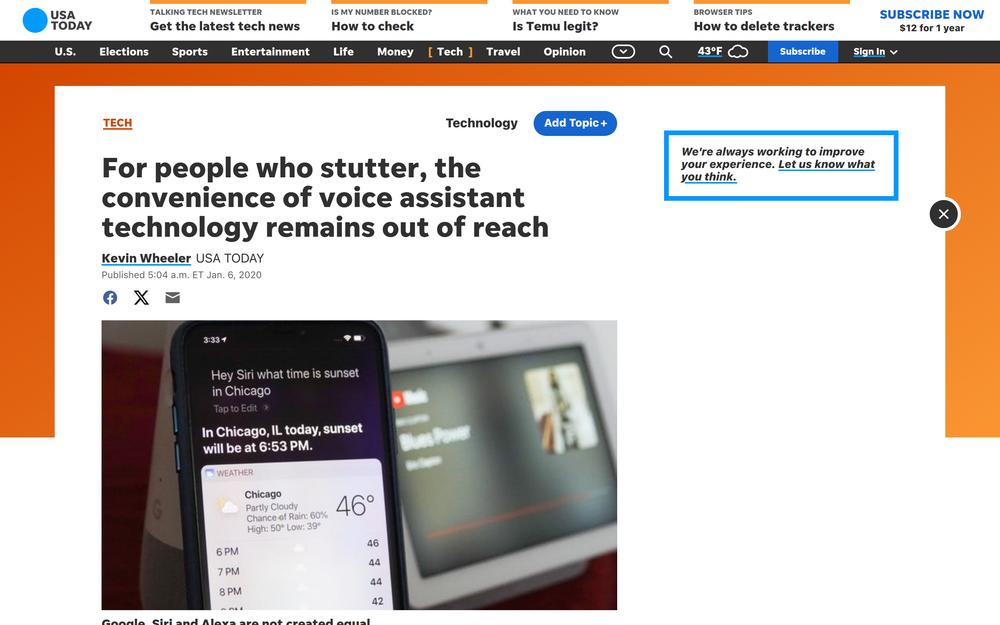Click the TECH category label

(x=117, y=123)
